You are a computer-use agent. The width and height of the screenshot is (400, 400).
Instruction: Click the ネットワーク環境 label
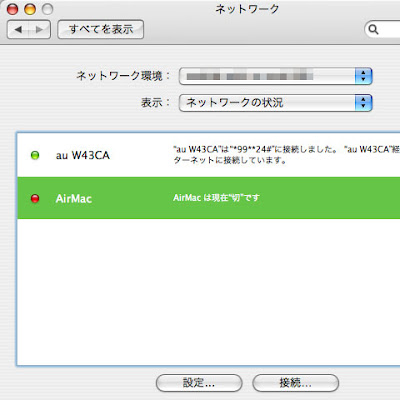pos(123,76)
